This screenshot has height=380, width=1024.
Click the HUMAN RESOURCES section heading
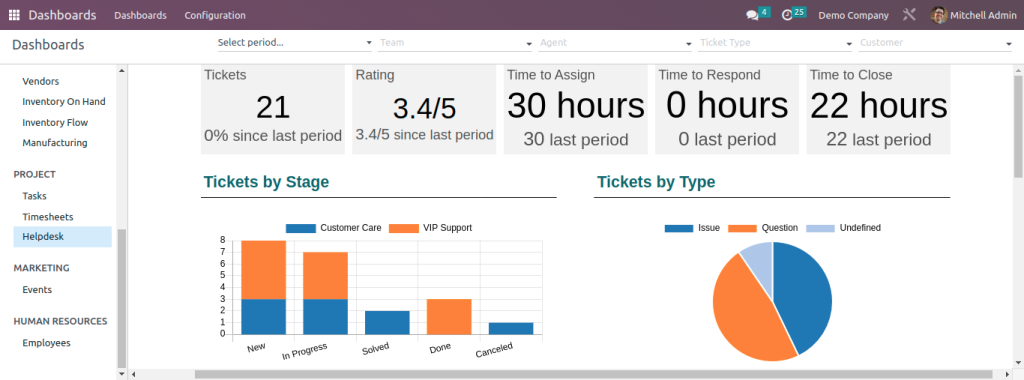(60, 321)
